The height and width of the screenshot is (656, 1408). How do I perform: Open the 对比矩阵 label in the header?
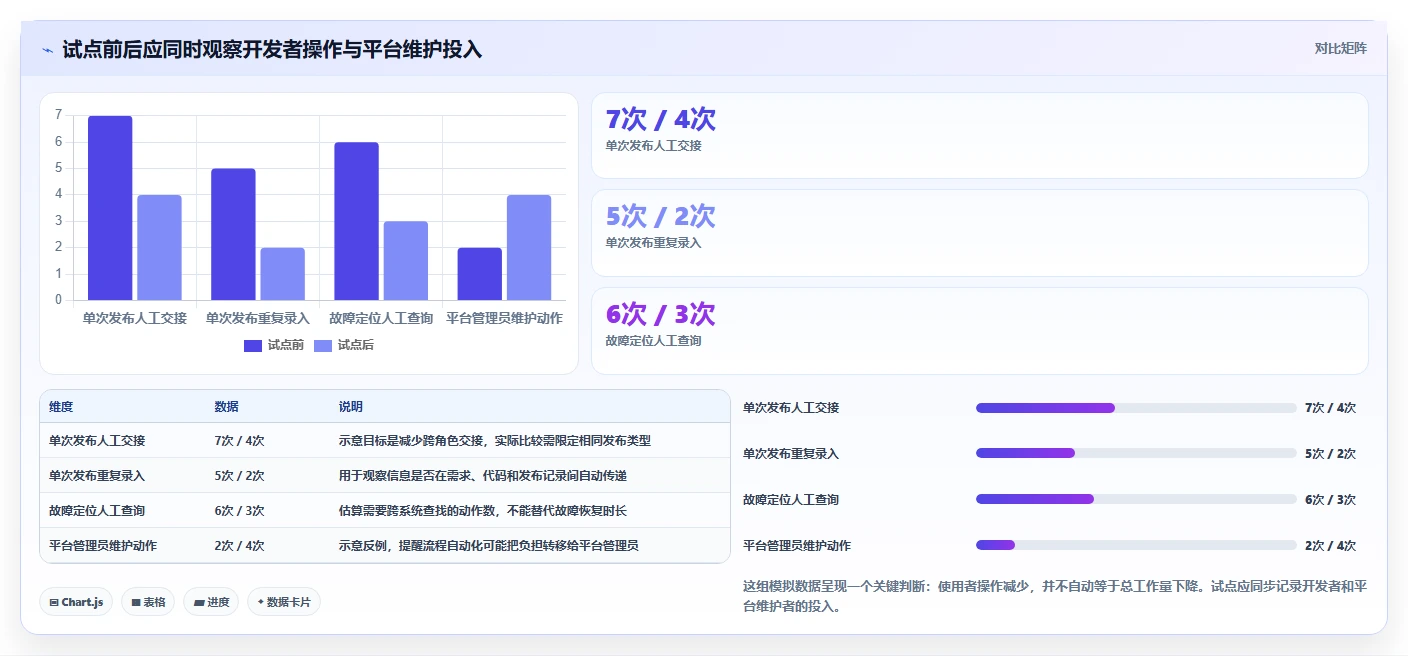click(x=1340, y=48)
